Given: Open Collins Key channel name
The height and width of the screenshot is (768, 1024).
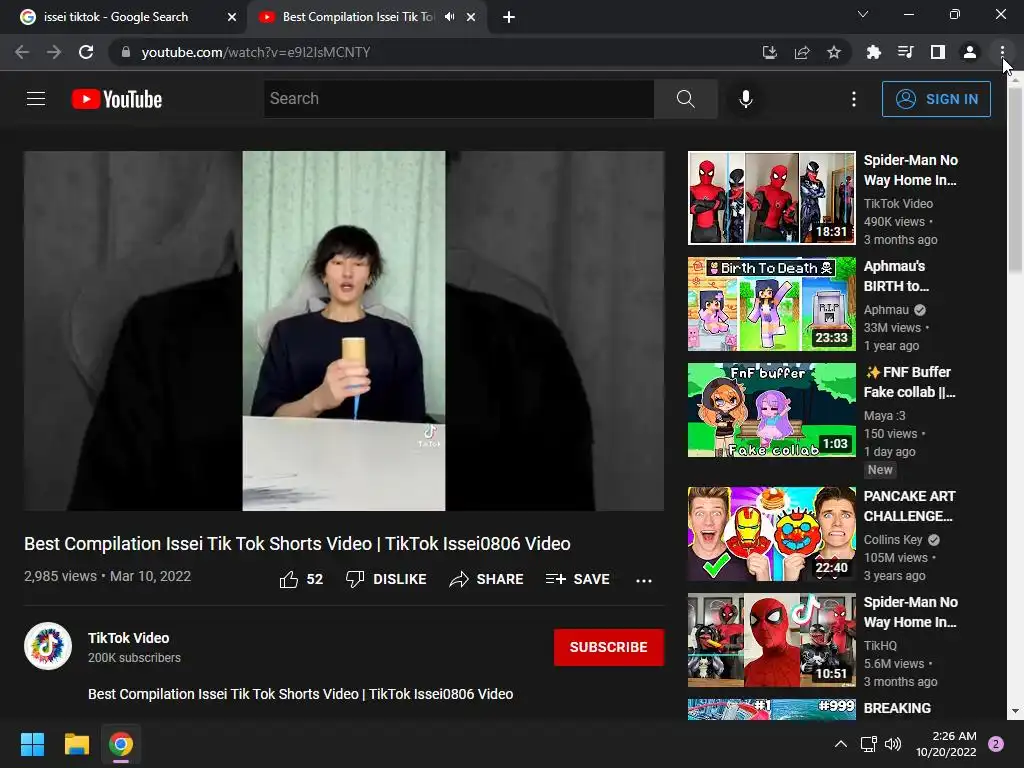Looking at the screenshot, I should point(893,539).
